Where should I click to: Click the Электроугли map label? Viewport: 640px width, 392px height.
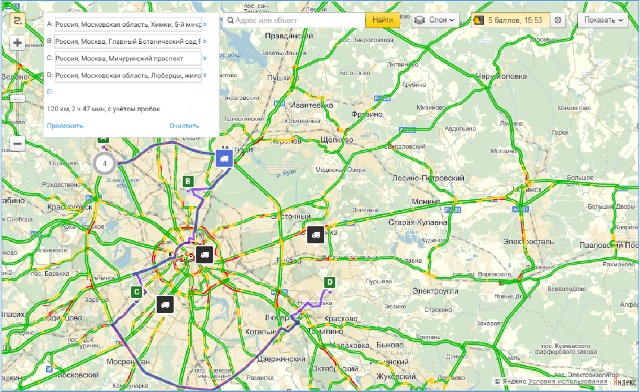point(436,291)
